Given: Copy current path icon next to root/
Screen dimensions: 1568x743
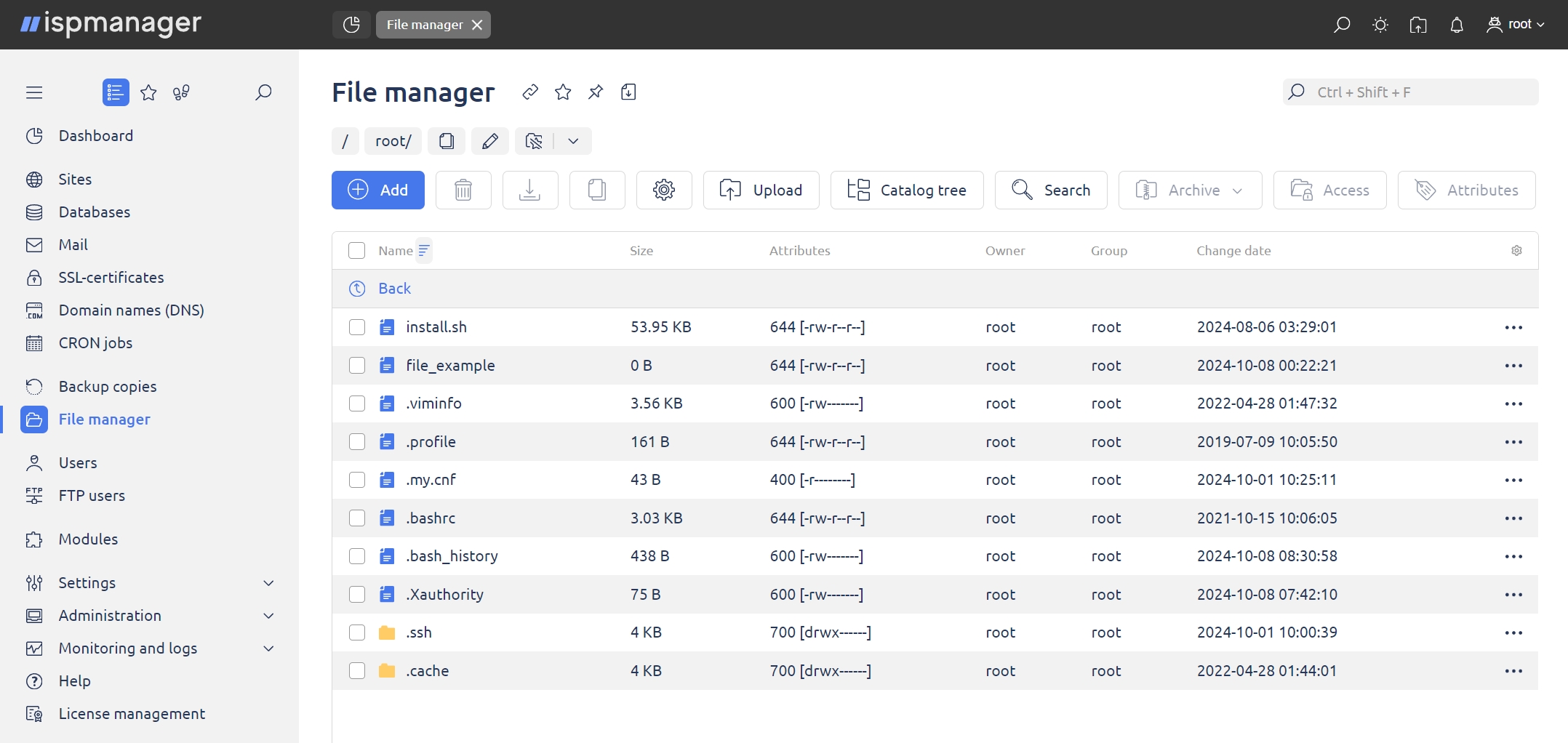Looking at the screenshot, I should pos(447,141).
